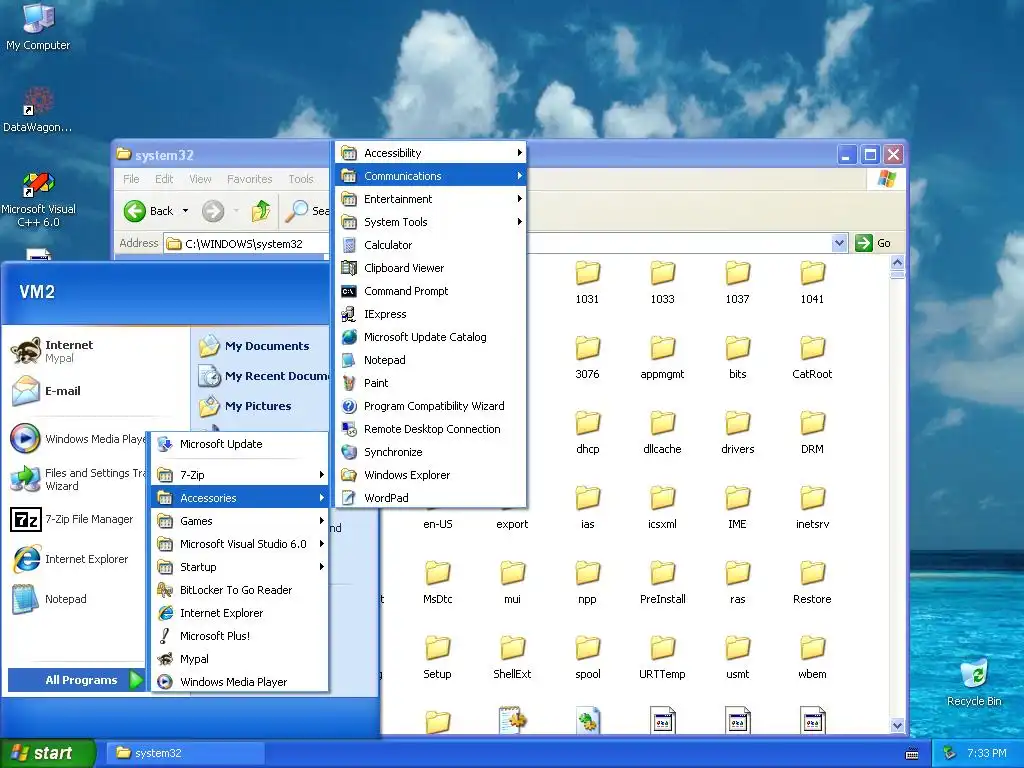Click on-screen keyboard tray icon

[912, 754]
